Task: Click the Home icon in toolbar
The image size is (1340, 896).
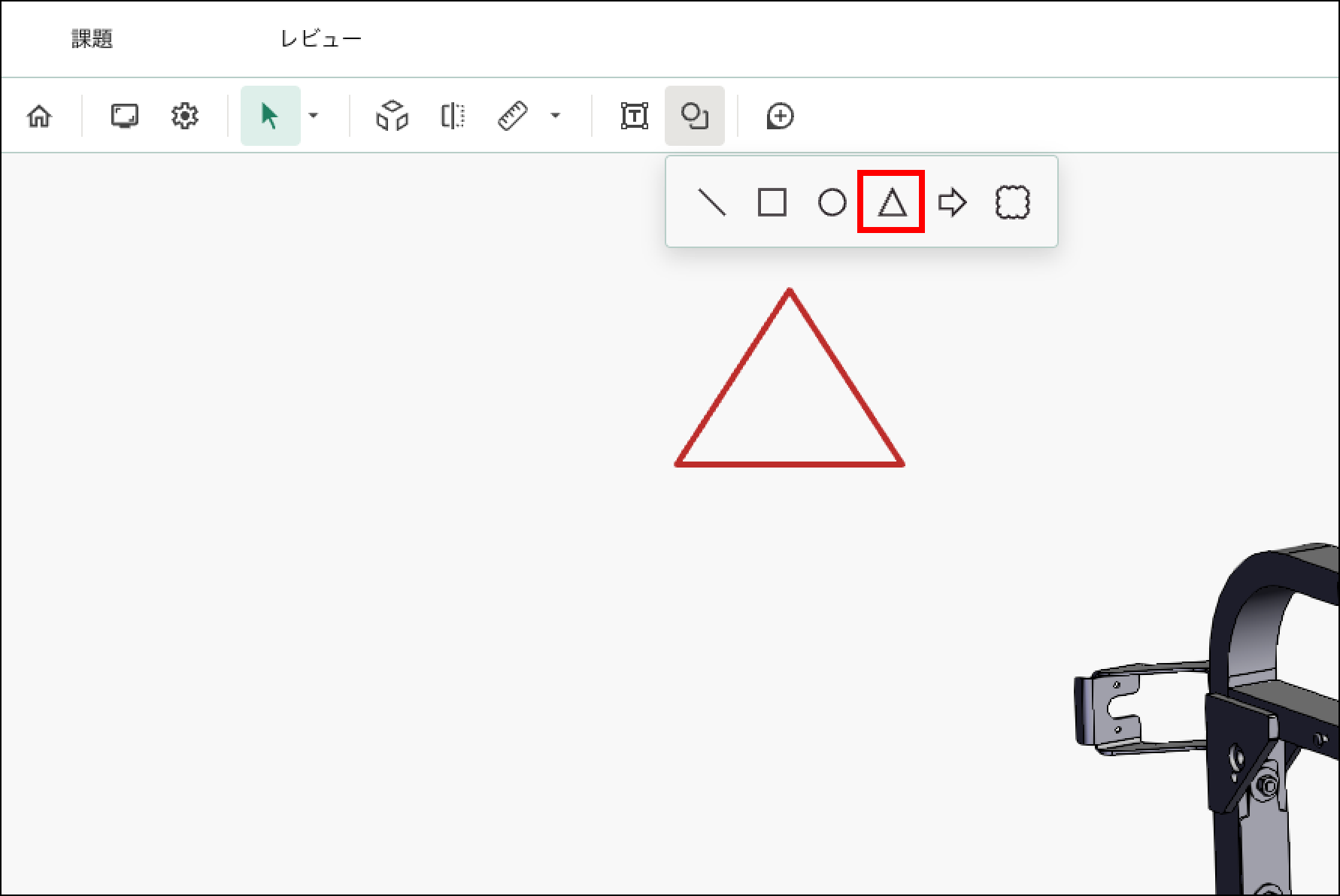Action: click(x=39, y=117)
